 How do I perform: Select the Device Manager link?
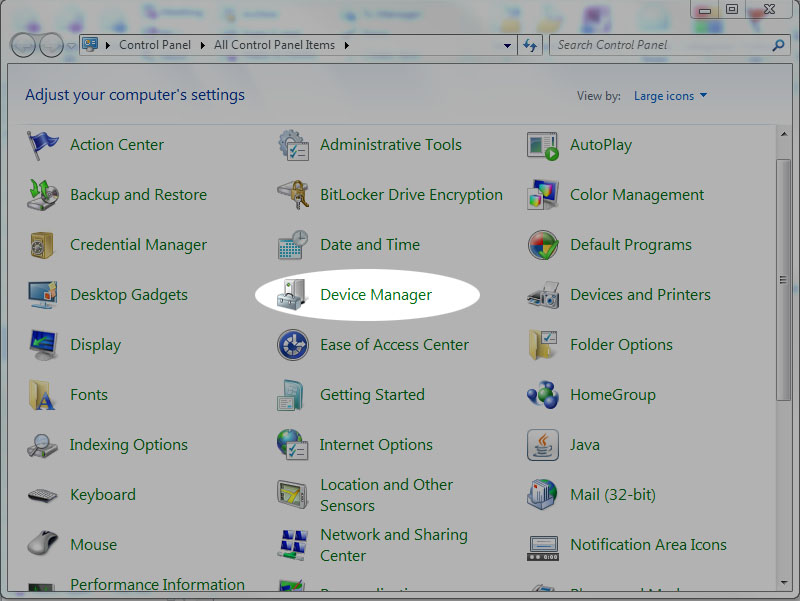(x=376, y=295)
